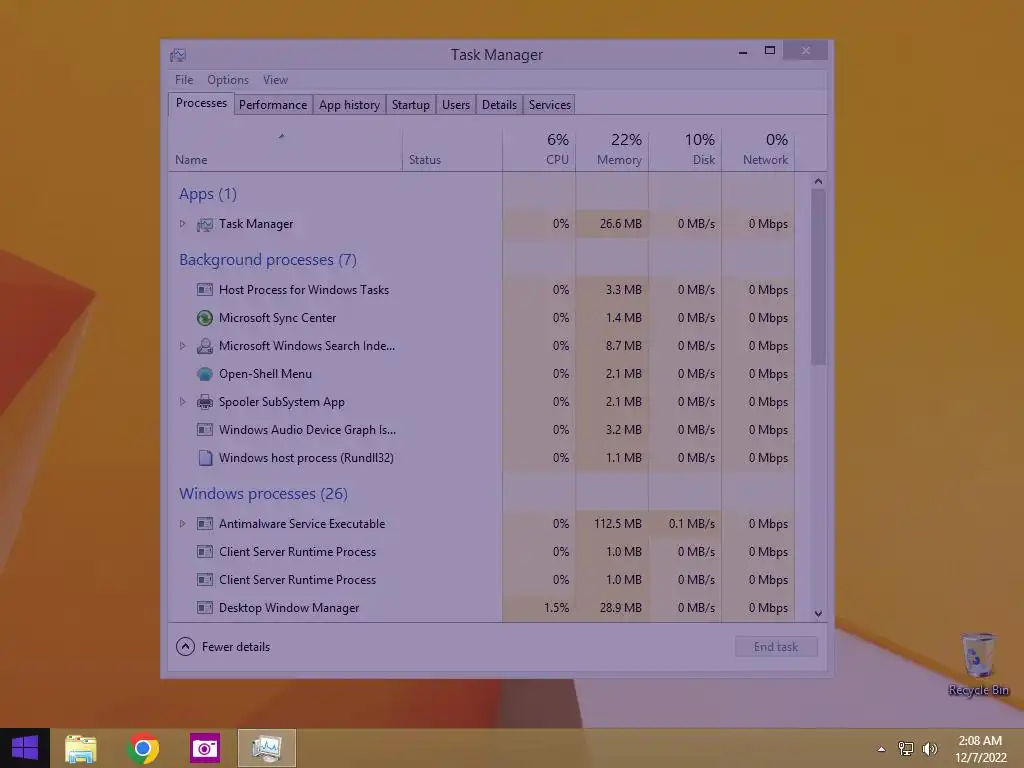Sort by the CPU column header

tap(539, 150)
